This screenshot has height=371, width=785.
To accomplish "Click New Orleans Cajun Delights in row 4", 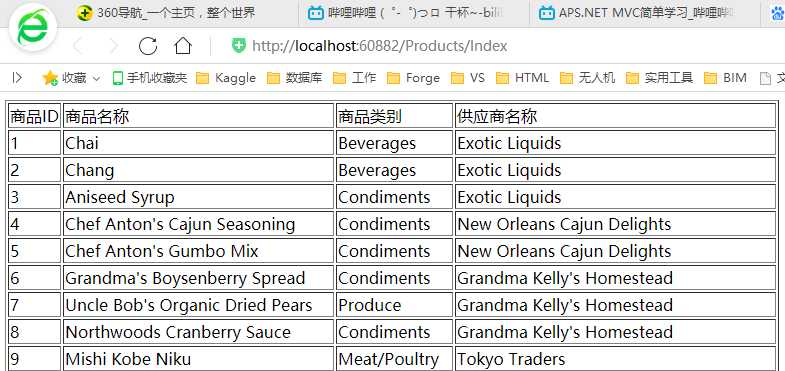I will click(x=615, y=224).
